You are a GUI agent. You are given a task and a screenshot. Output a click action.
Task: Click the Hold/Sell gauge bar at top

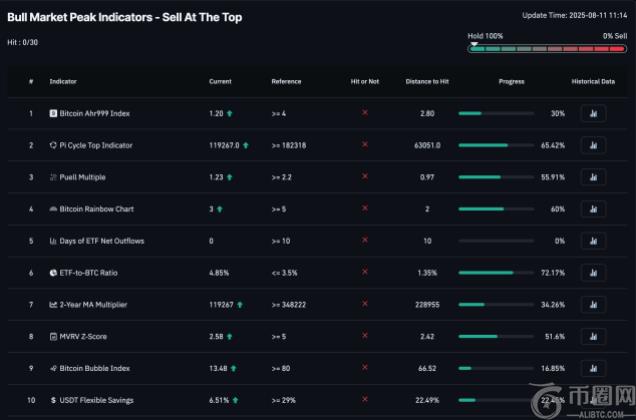point(547,48)
